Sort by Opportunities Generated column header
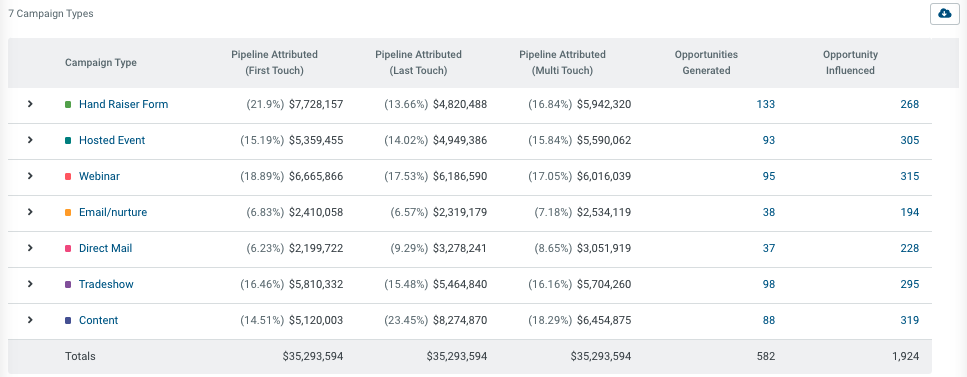 click(706, 62)
